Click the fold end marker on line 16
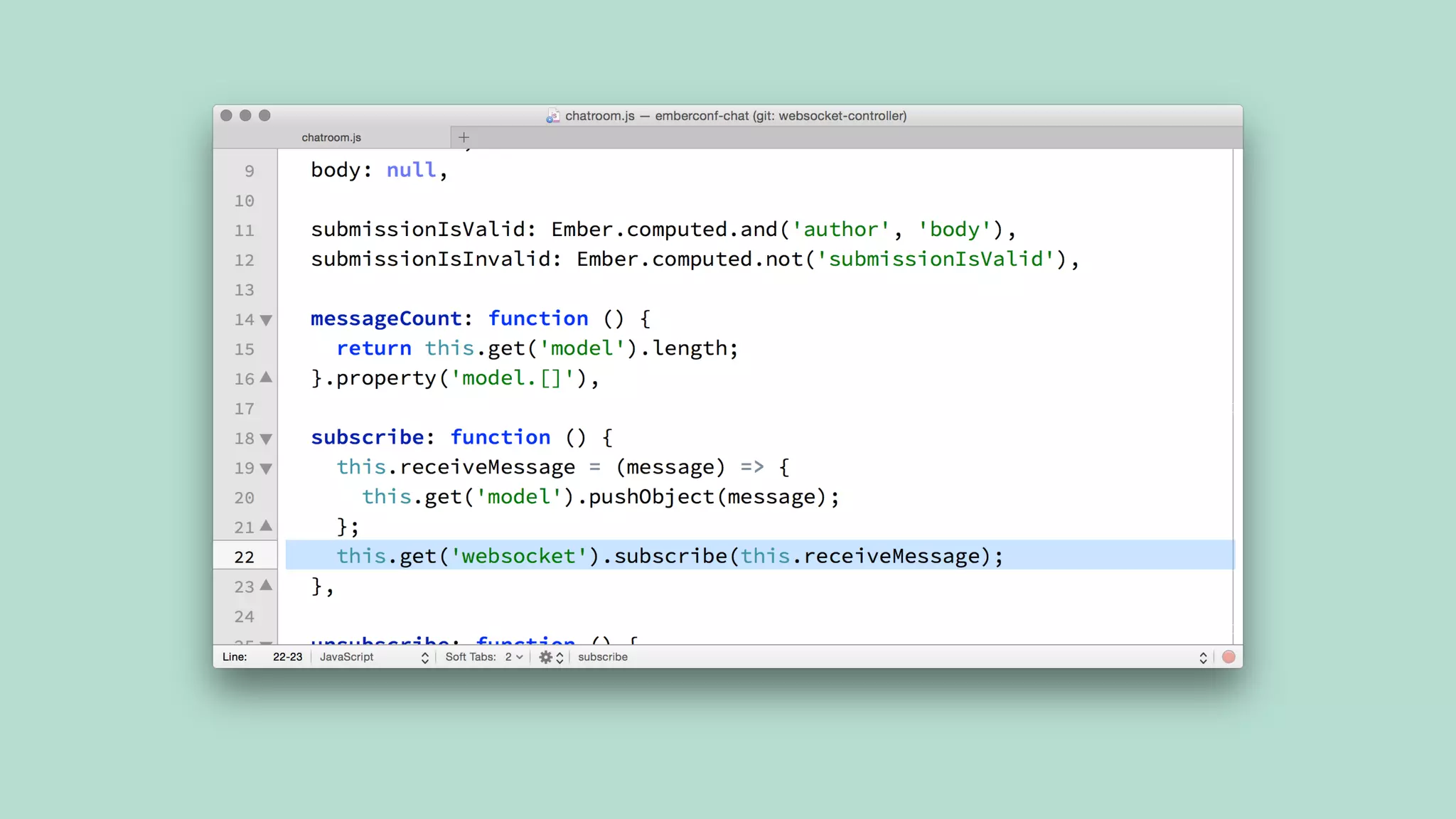Image resolution: width=1456 pixels, height=819 pixels. click(x=266, y=378)
